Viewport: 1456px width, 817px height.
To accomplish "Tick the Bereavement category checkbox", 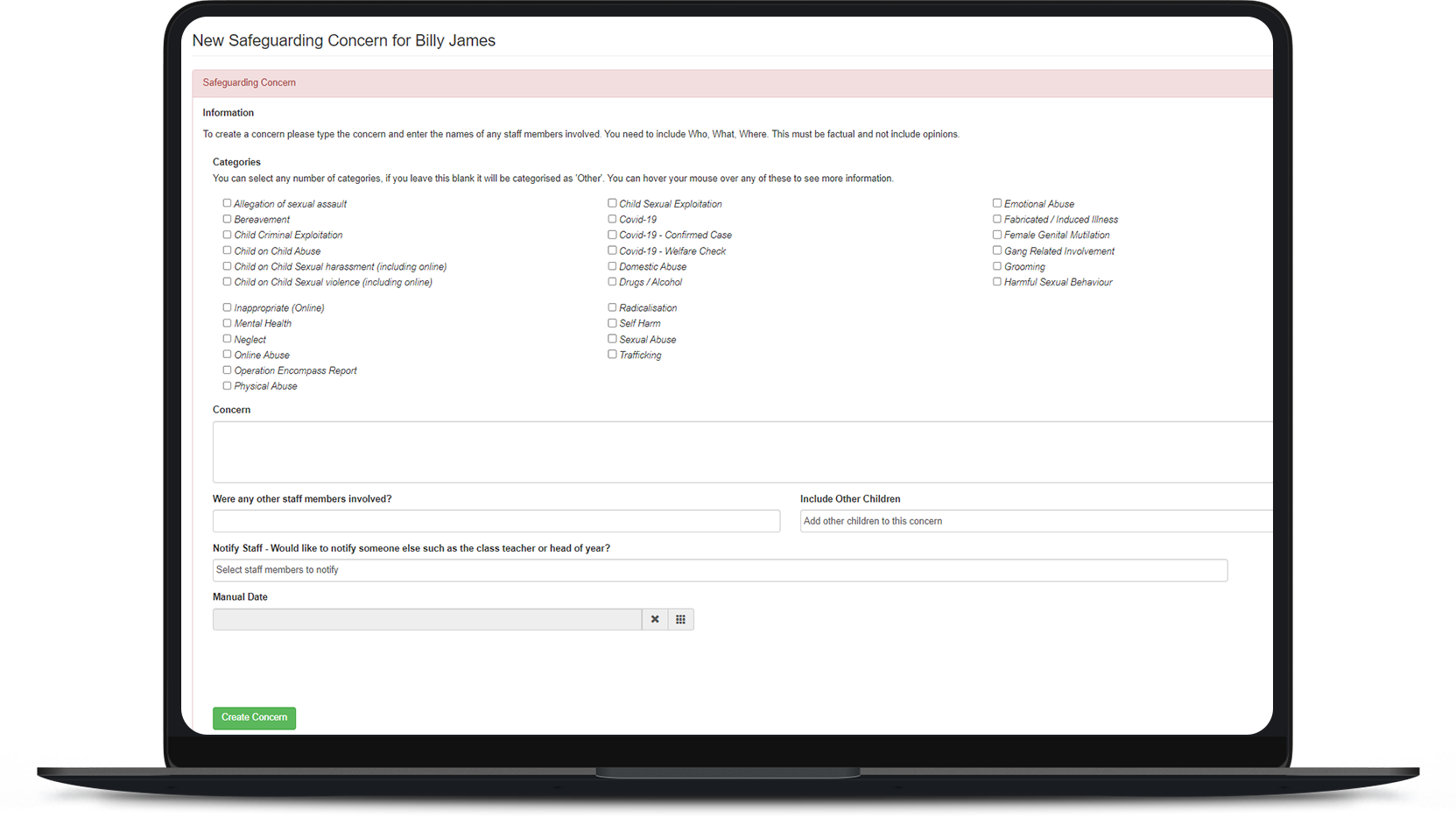I will [x=227, y=219].
